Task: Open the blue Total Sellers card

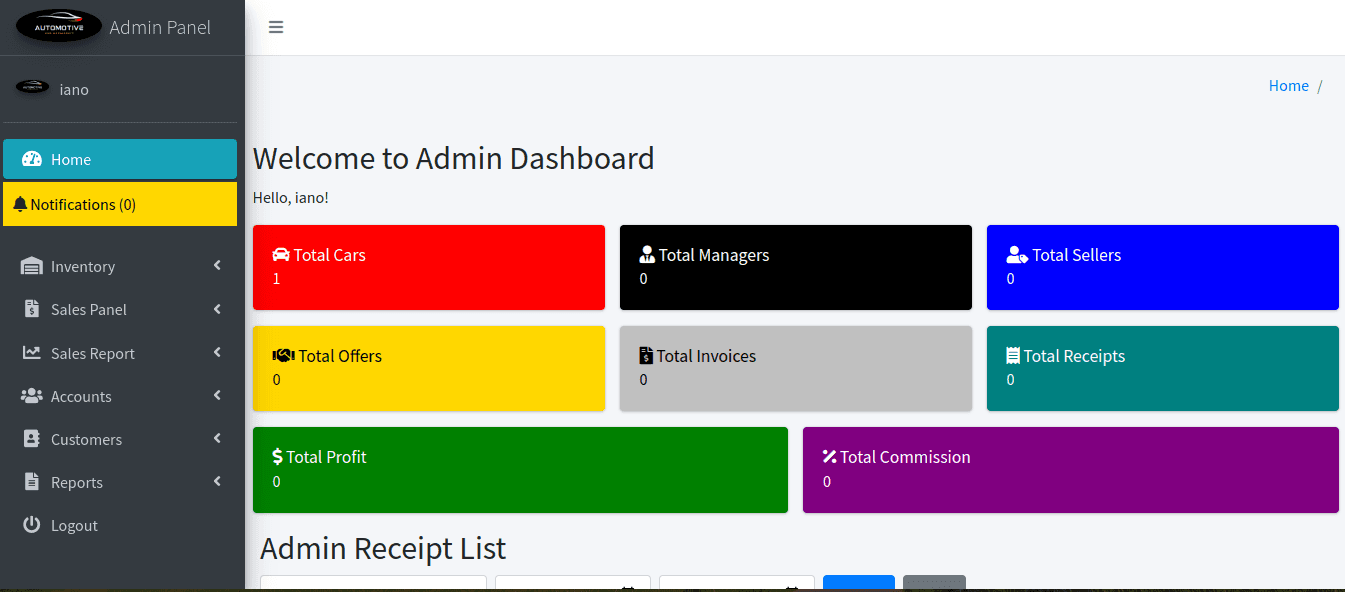Action: pyautogui.click(x=1163, y=267)
